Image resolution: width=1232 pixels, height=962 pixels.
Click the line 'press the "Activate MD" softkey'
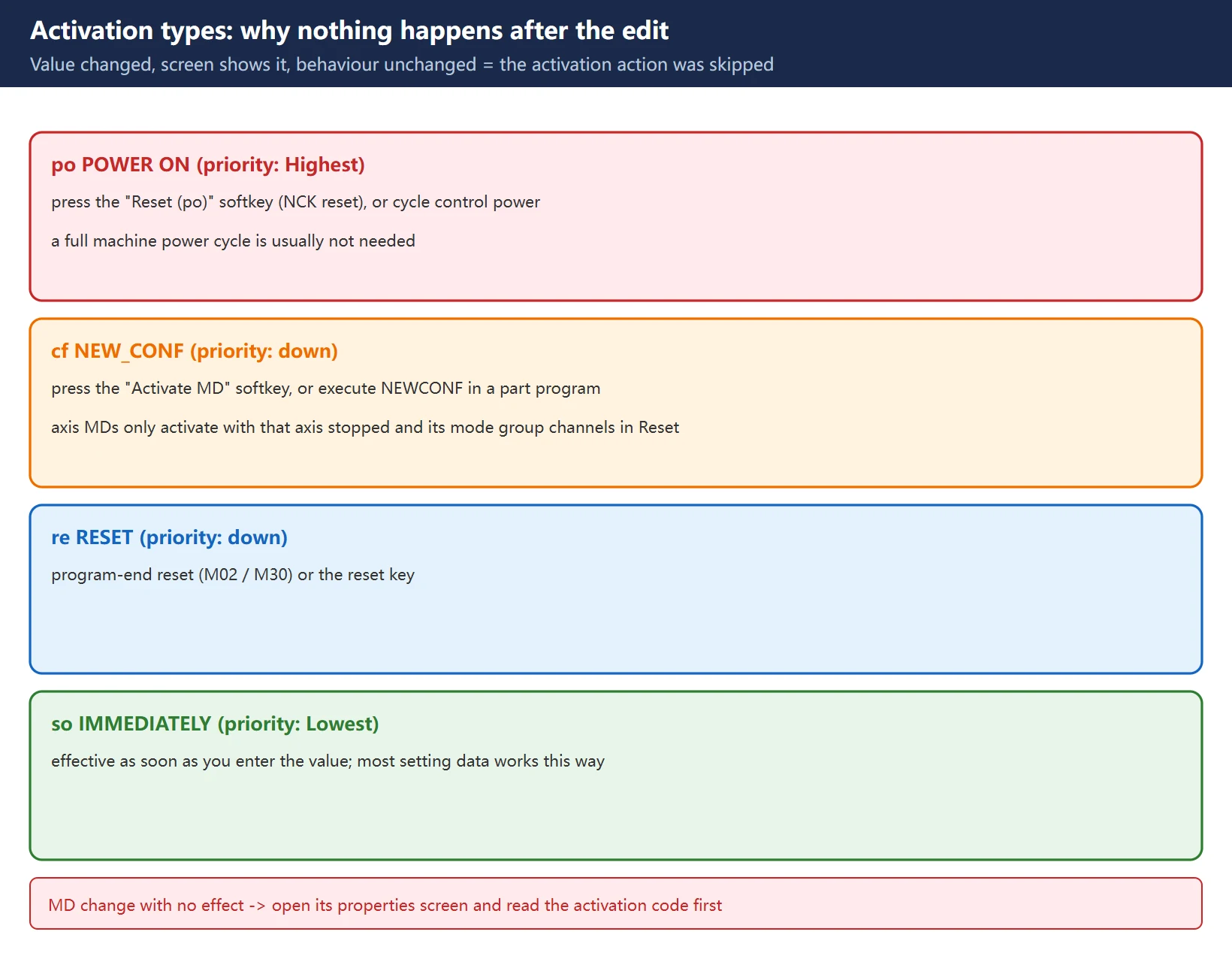[x=326, y=389]
